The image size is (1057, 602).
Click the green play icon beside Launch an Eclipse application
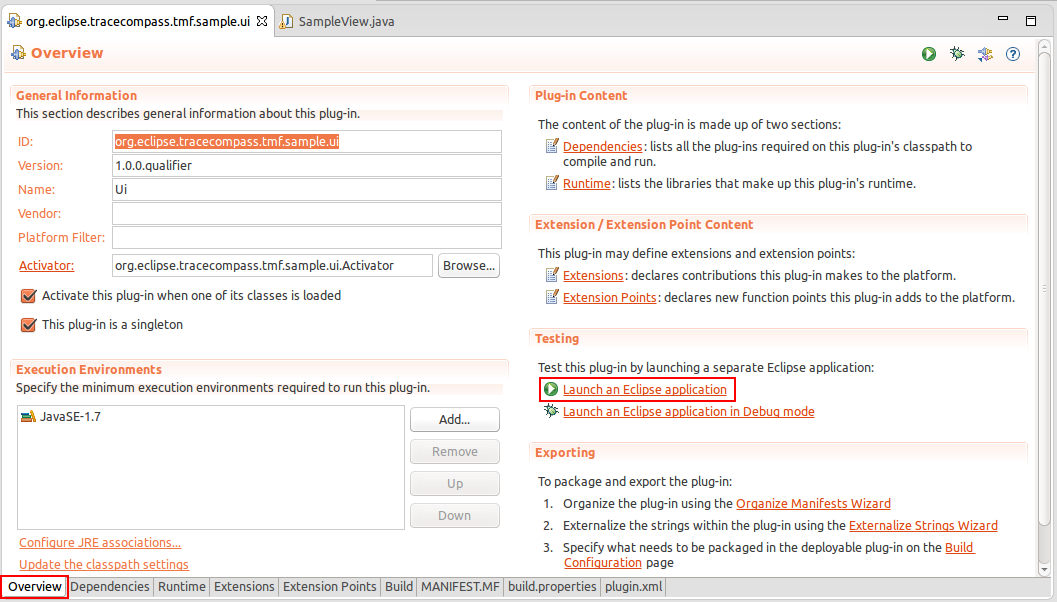(551, 389)
